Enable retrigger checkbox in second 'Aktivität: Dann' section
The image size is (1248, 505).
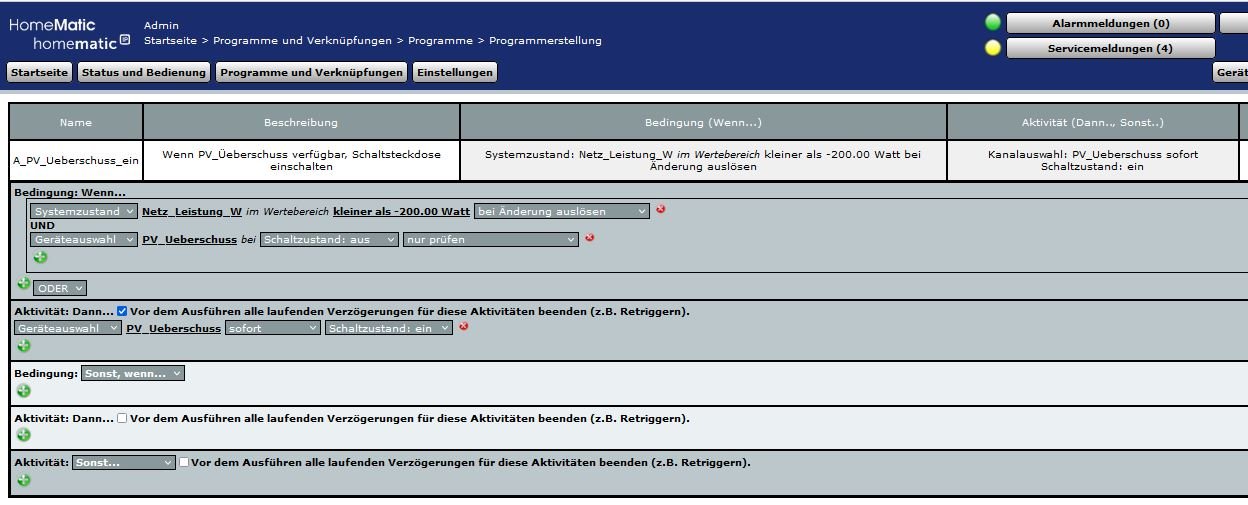[x=122, y=418]
